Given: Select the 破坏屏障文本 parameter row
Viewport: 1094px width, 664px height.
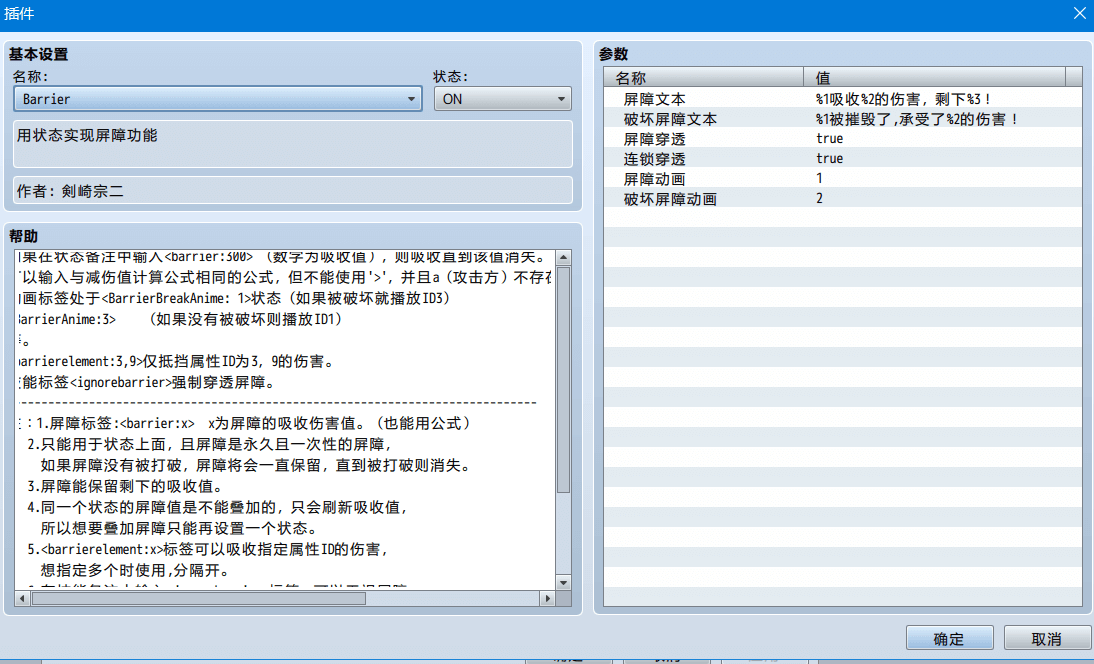Looking at the screenshot, I should [x=843, y=119].
